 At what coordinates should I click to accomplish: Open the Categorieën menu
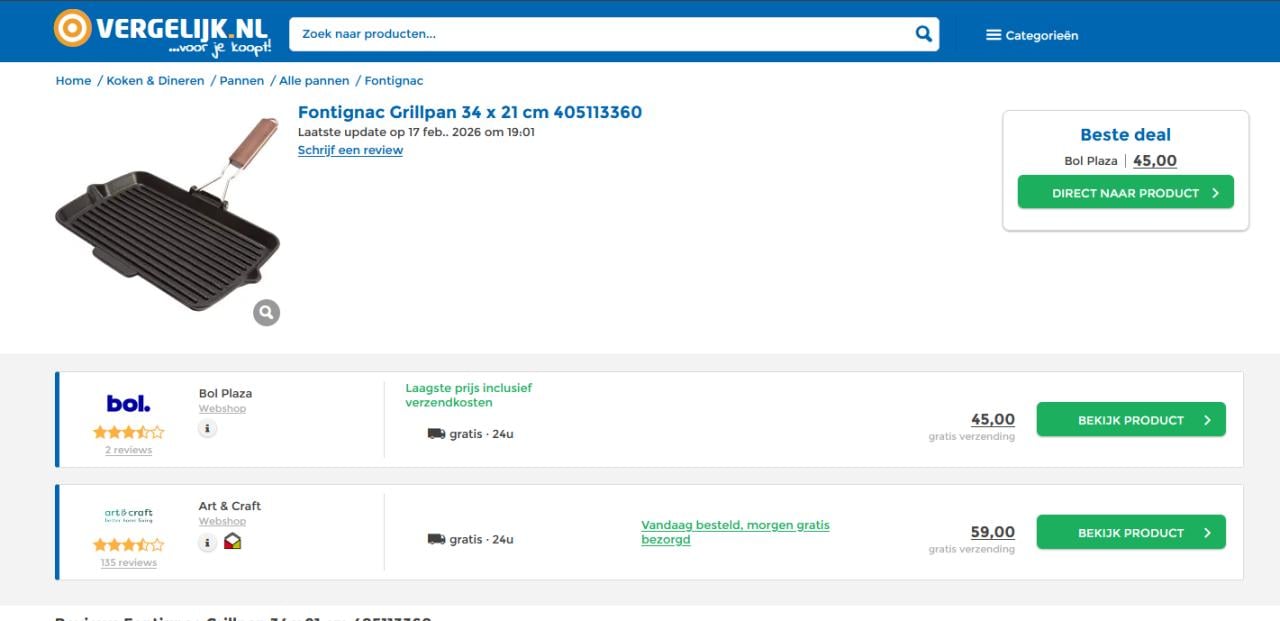click(x=1032, y=35)
